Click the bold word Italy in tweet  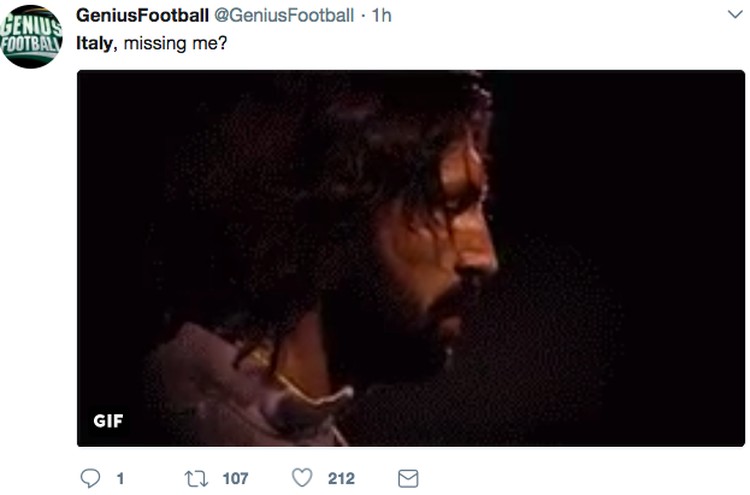94,43
